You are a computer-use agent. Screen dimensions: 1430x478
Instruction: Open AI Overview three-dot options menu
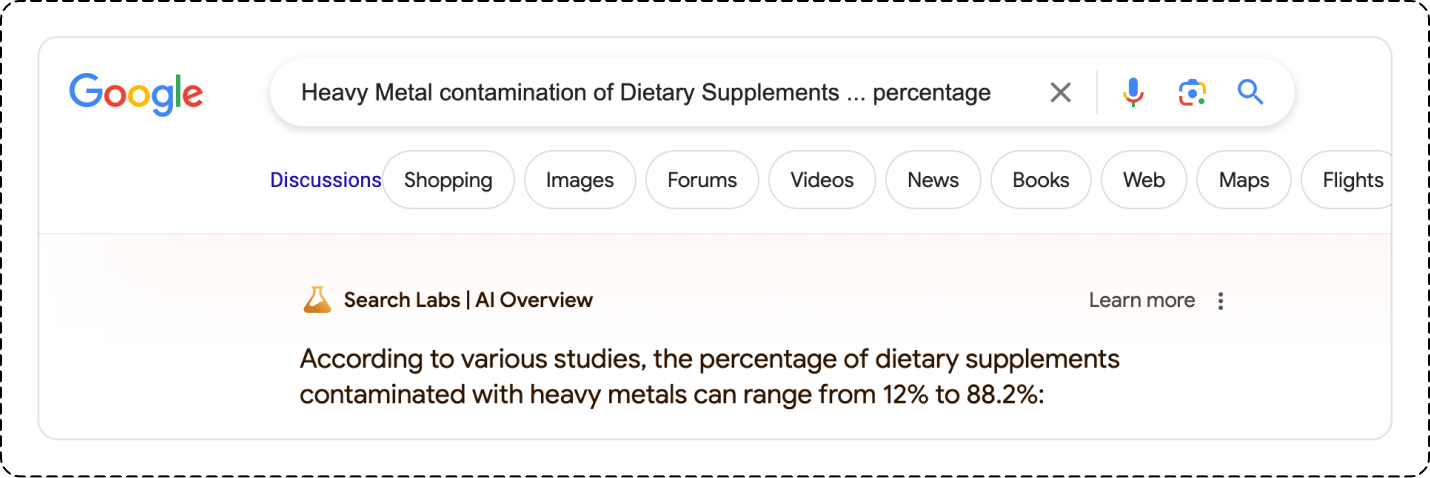[x=1220, y=300]
